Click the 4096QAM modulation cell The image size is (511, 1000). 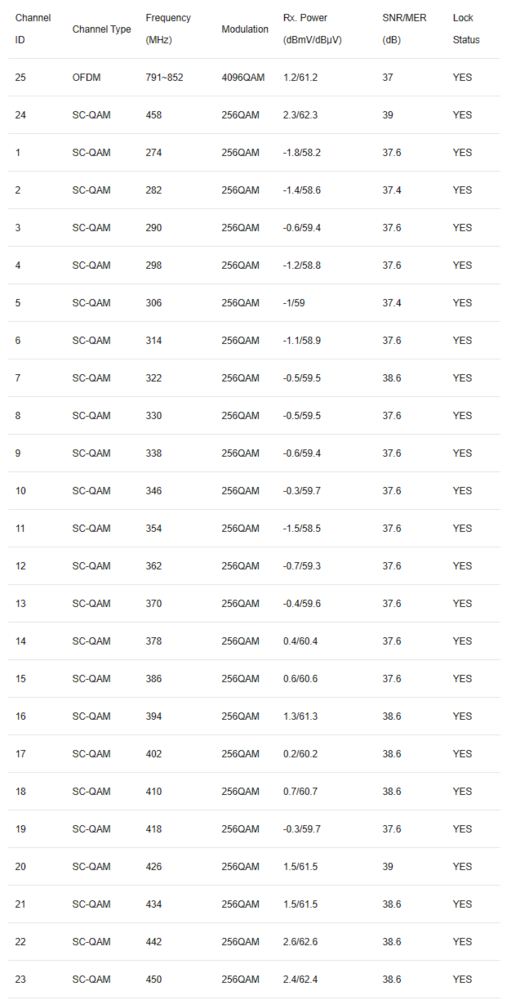click(x=242, y=77)
